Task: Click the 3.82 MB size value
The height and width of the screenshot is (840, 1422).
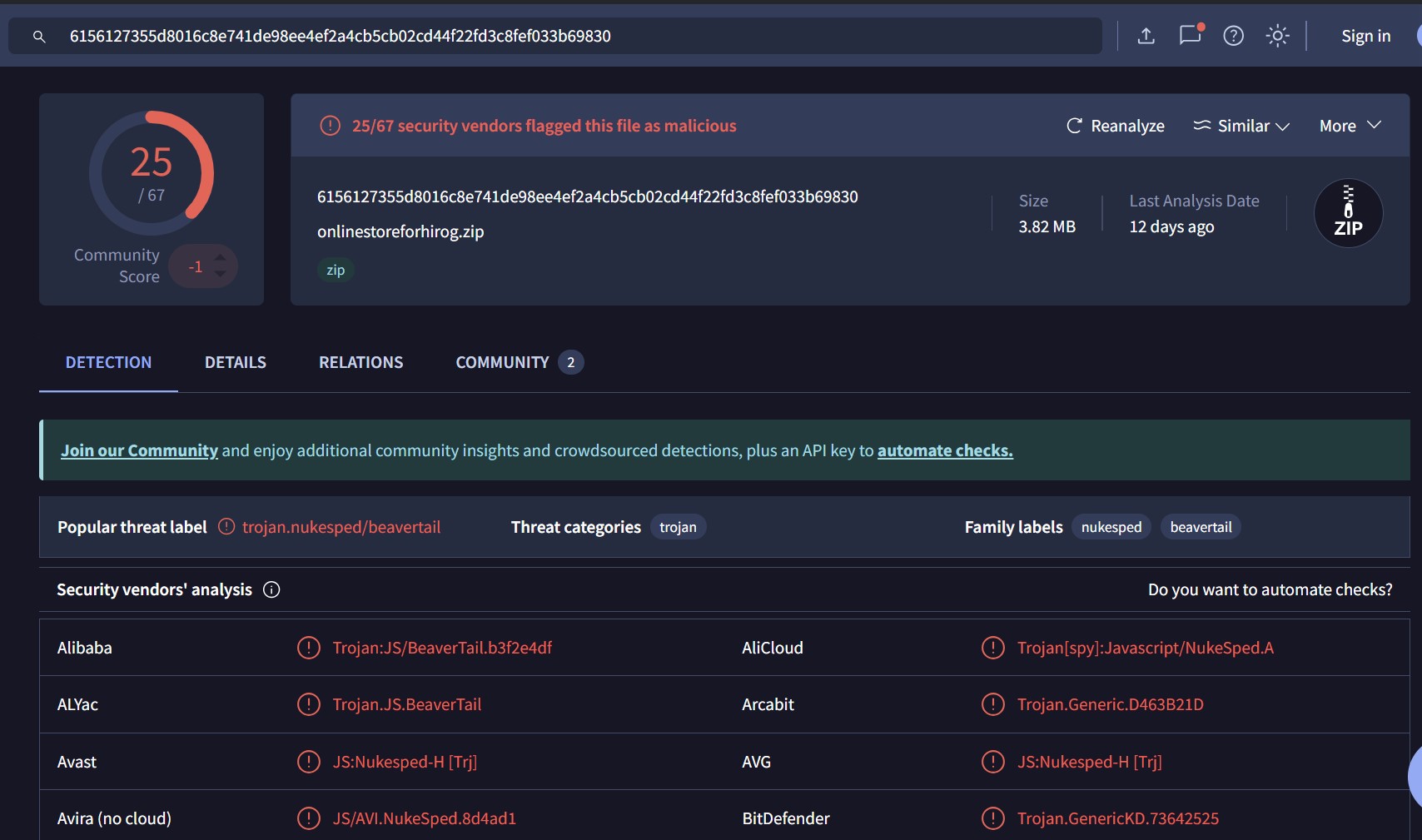Action: 1047,226
